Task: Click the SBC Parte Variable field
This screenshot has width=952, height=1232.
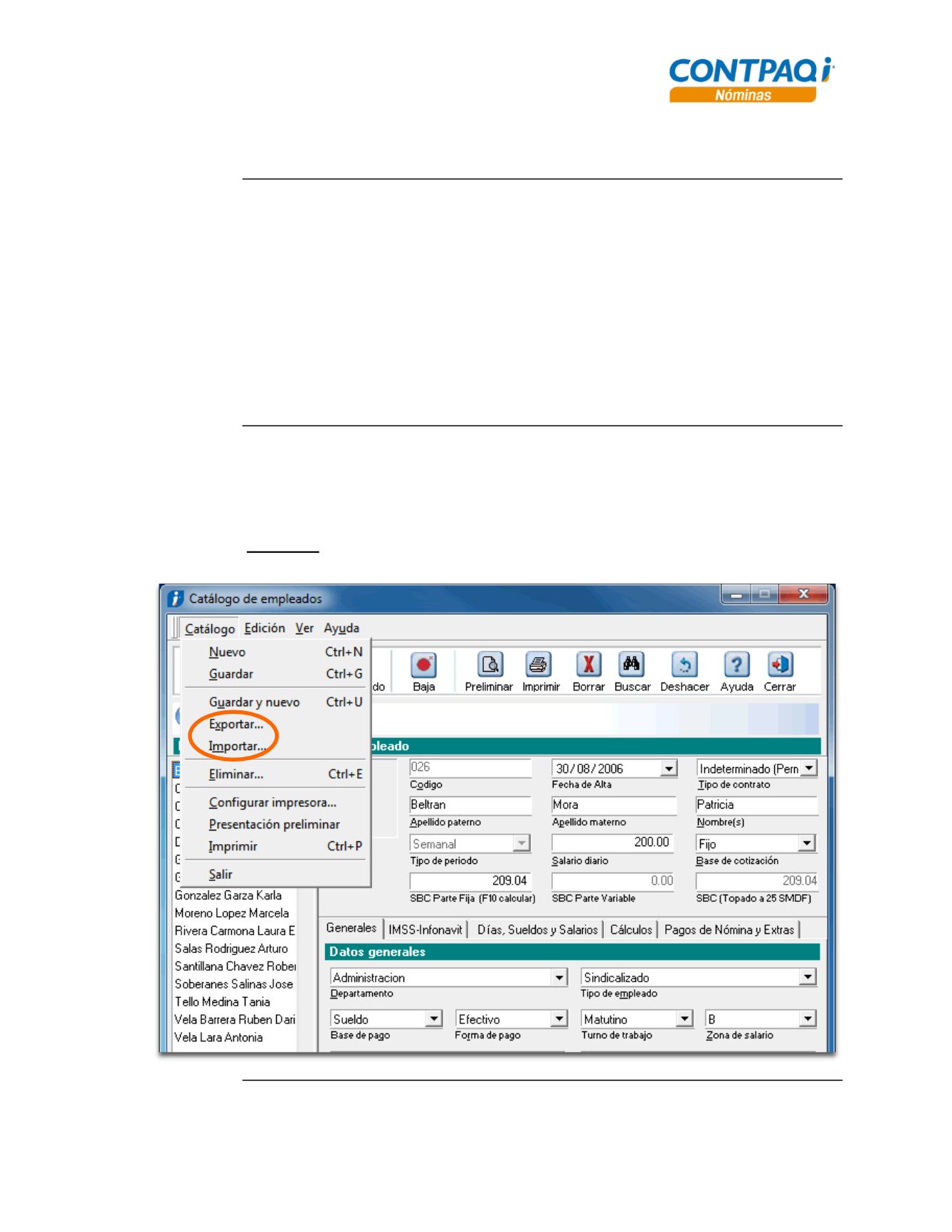Action: (x=614, y=881)
